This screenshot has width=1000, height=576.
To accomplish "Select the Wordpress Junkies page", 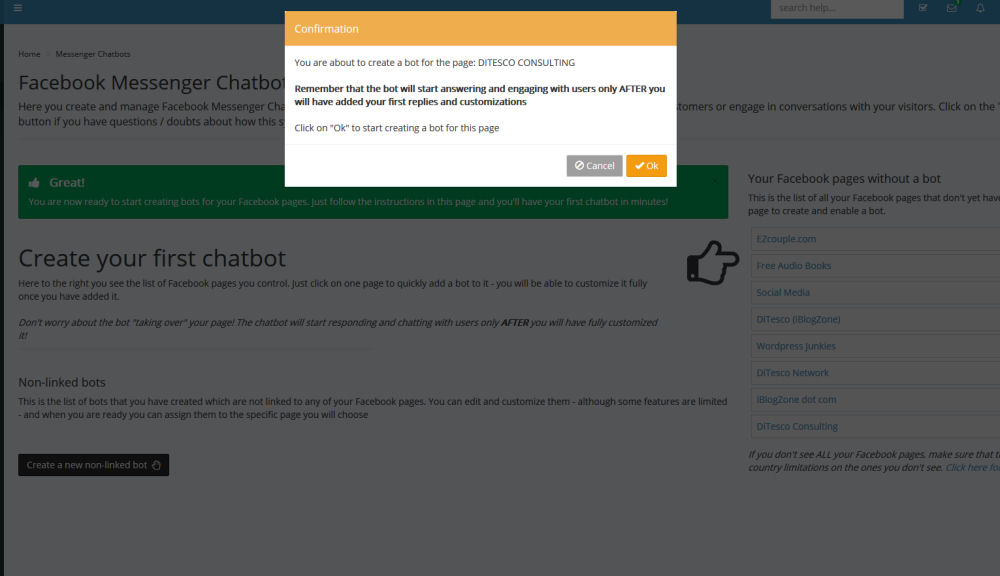I will (876, 346).
